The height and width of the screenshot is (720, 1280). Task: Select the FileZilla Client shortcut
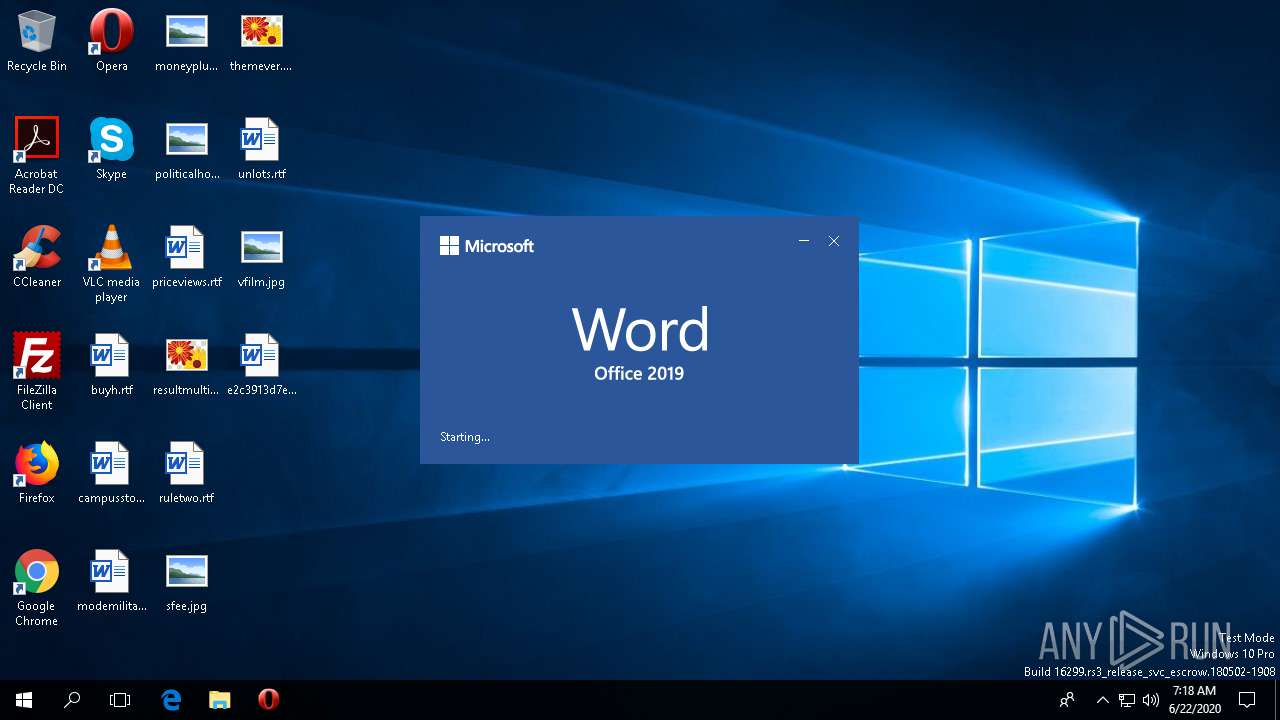37,371
